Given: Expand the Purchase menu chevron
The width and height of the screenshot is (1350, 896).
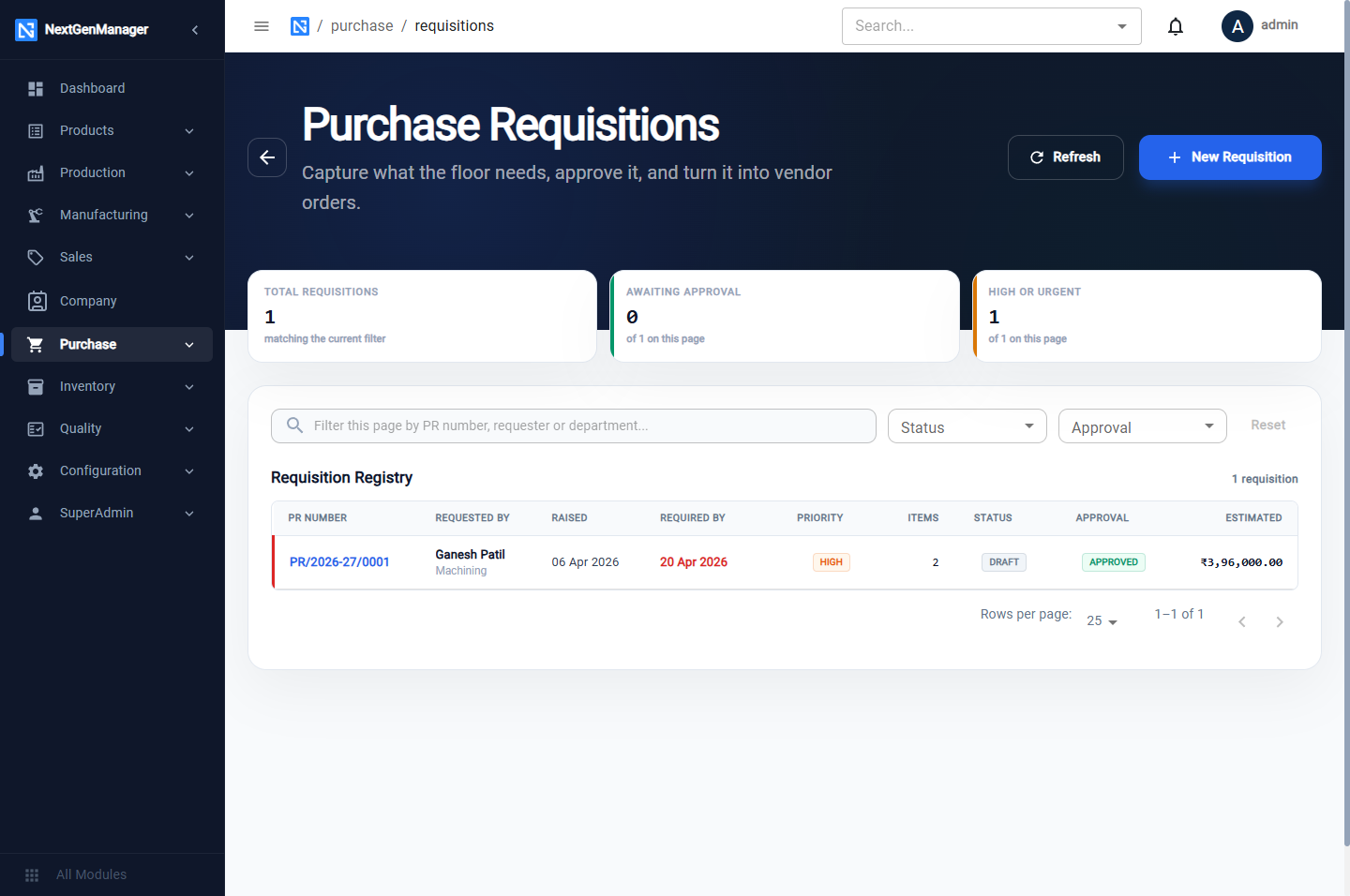Looking at the screenshot, I should click(189, 345).
